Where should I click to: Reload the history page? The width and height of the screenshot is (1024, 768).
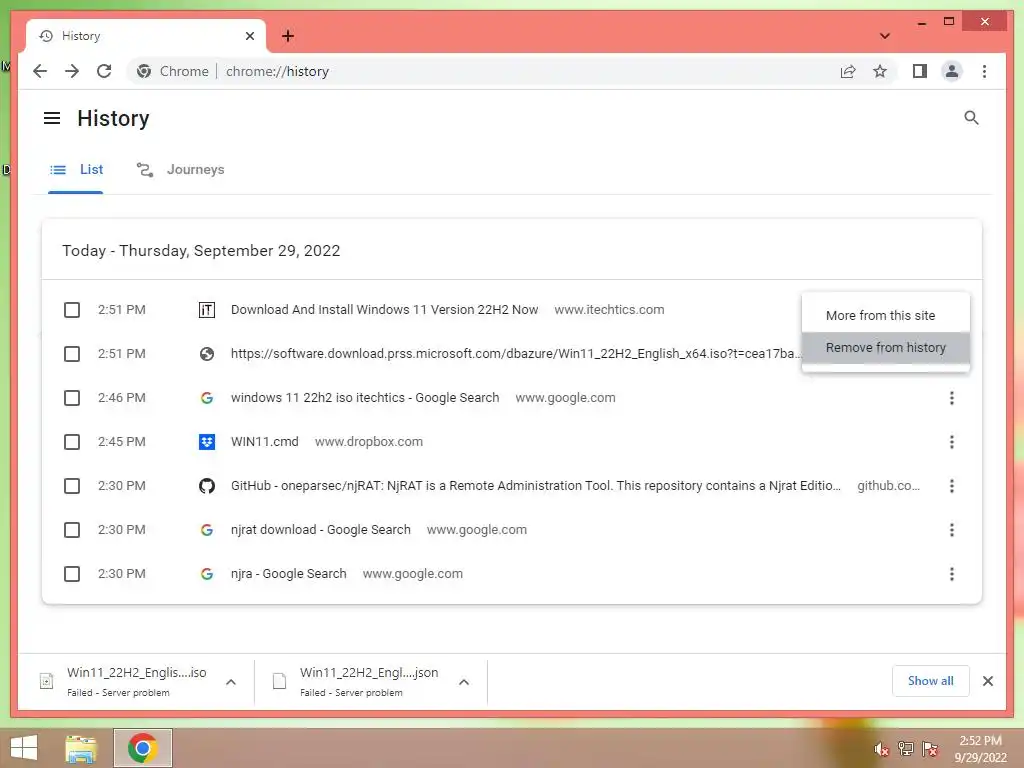(x=104, y=71)
